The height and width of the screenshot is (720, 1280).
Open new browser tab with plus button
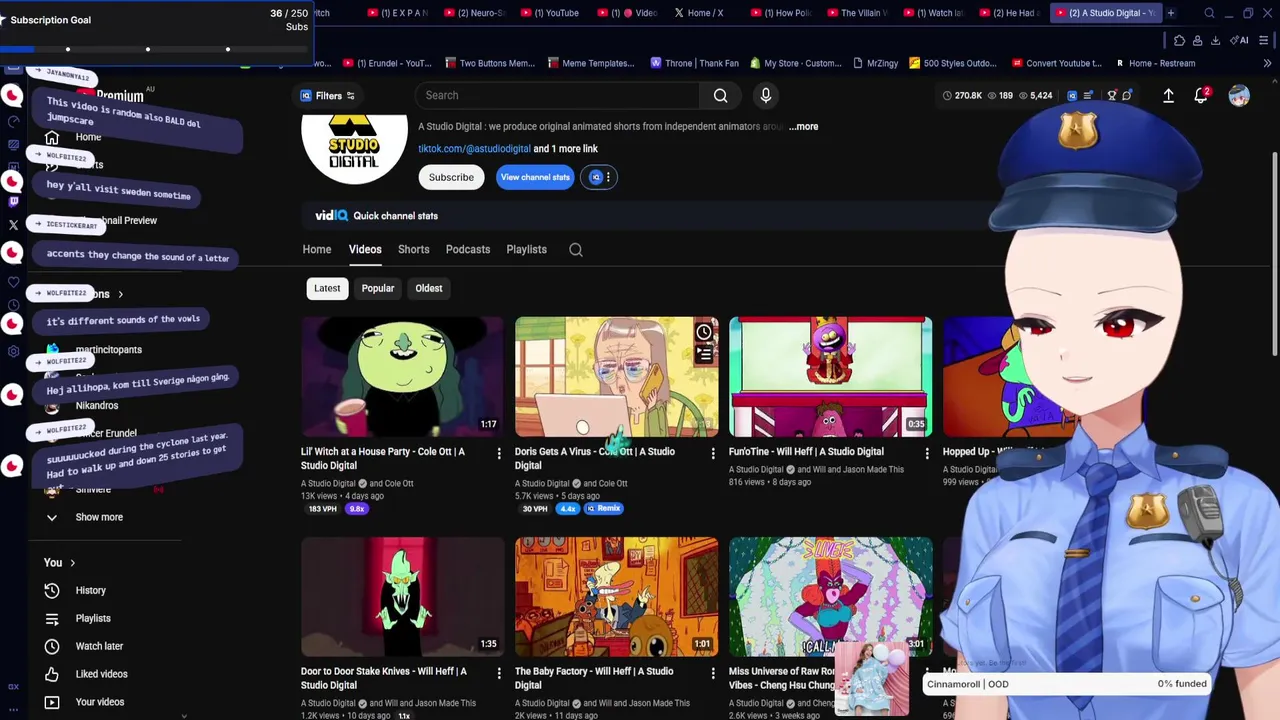(x=1171, y=13)
